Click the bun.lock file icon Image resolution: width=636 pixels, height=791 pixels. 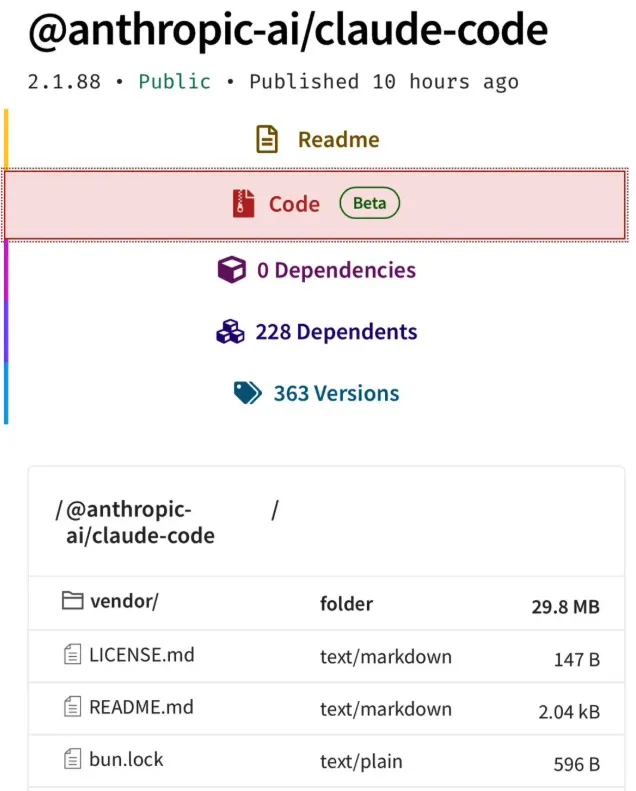[72, 760]
